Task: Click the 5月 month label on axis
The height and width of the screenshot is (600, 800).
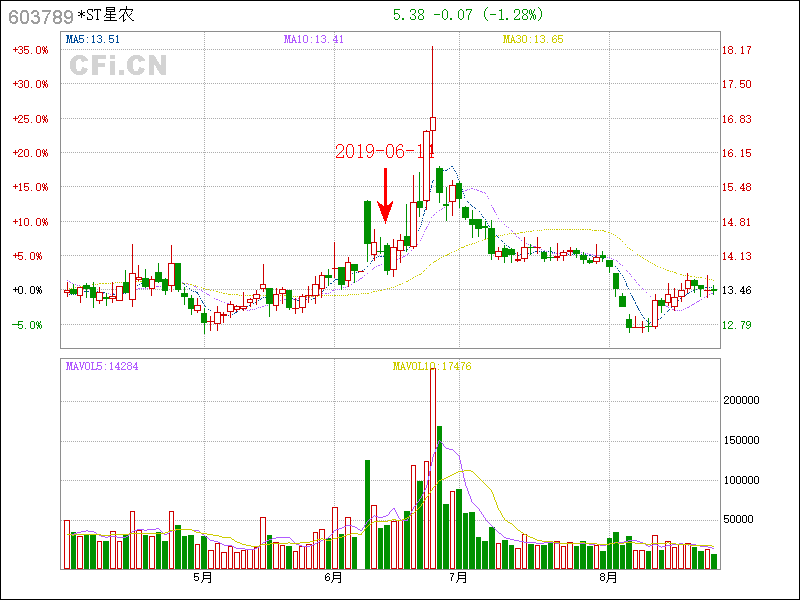Action: (x=203, y=577)
